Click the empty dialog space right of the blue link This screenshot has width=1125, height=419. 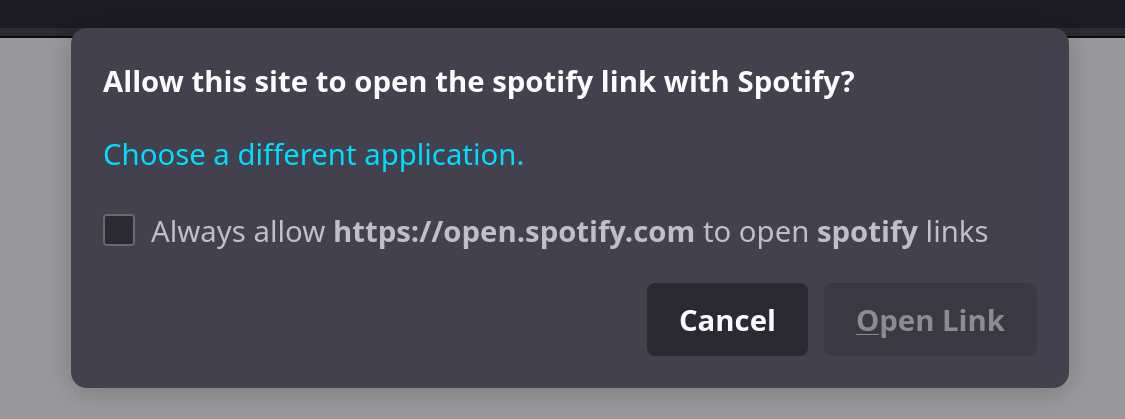[x=780, y=155]
